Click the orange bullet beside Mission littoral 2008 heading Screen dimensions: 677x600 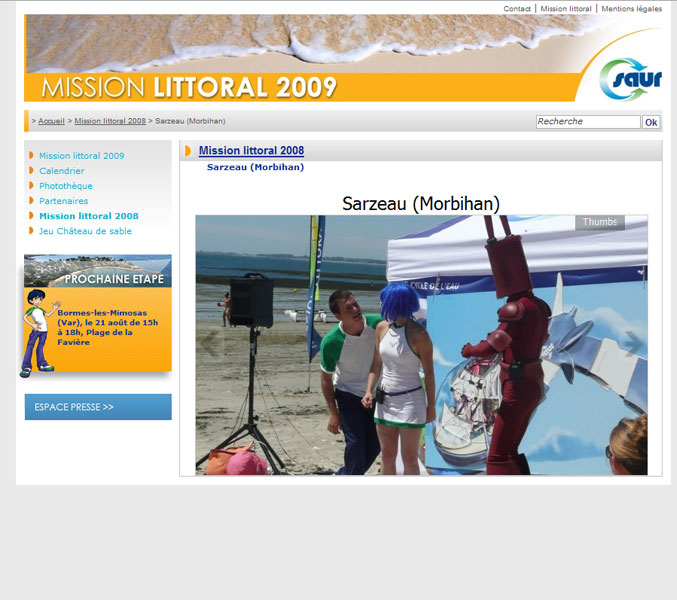[x=188, y=151]
